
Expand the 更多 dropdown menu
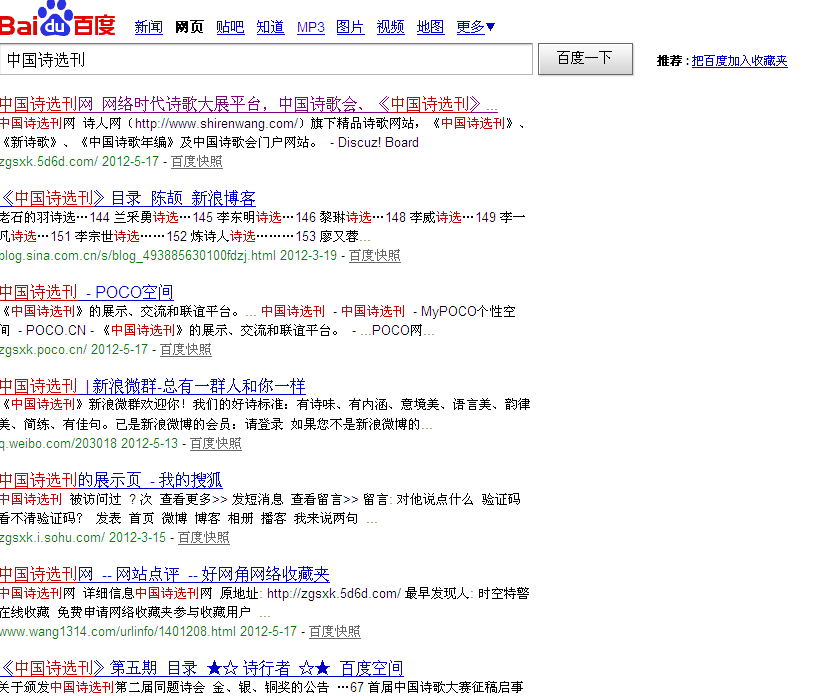[475, 27]
